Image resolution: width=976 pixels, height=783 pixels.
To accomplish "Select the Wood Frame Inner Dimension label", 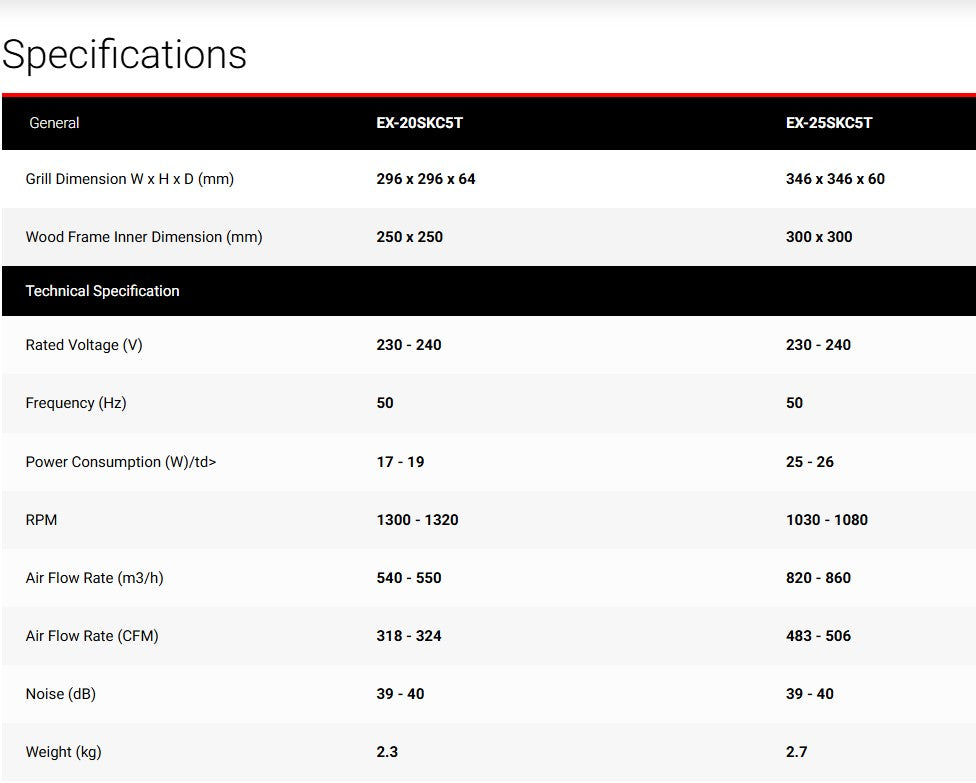I will point(144,237).
